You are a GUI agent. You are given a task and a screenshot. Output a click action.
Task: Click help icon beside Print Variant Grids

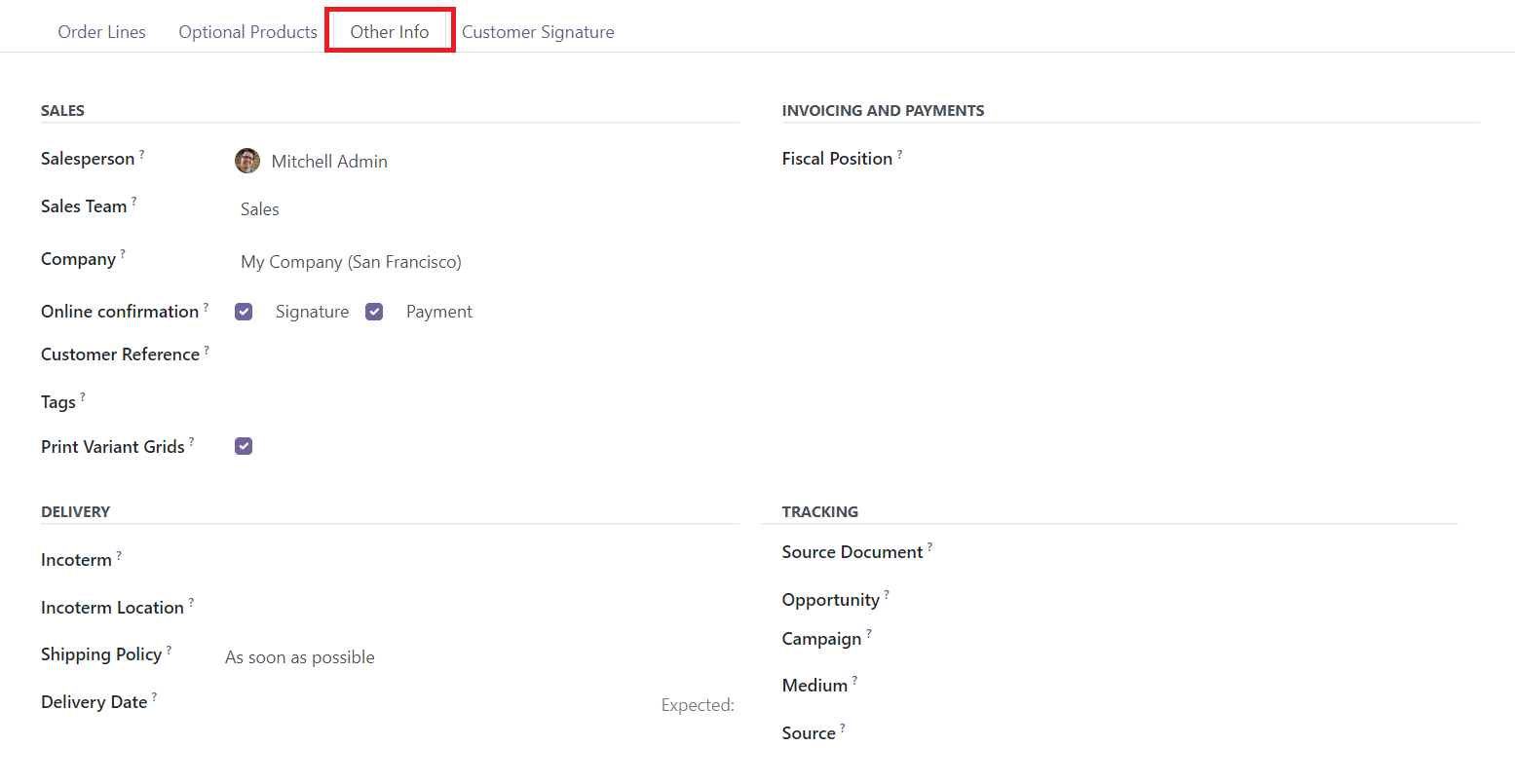191,442
